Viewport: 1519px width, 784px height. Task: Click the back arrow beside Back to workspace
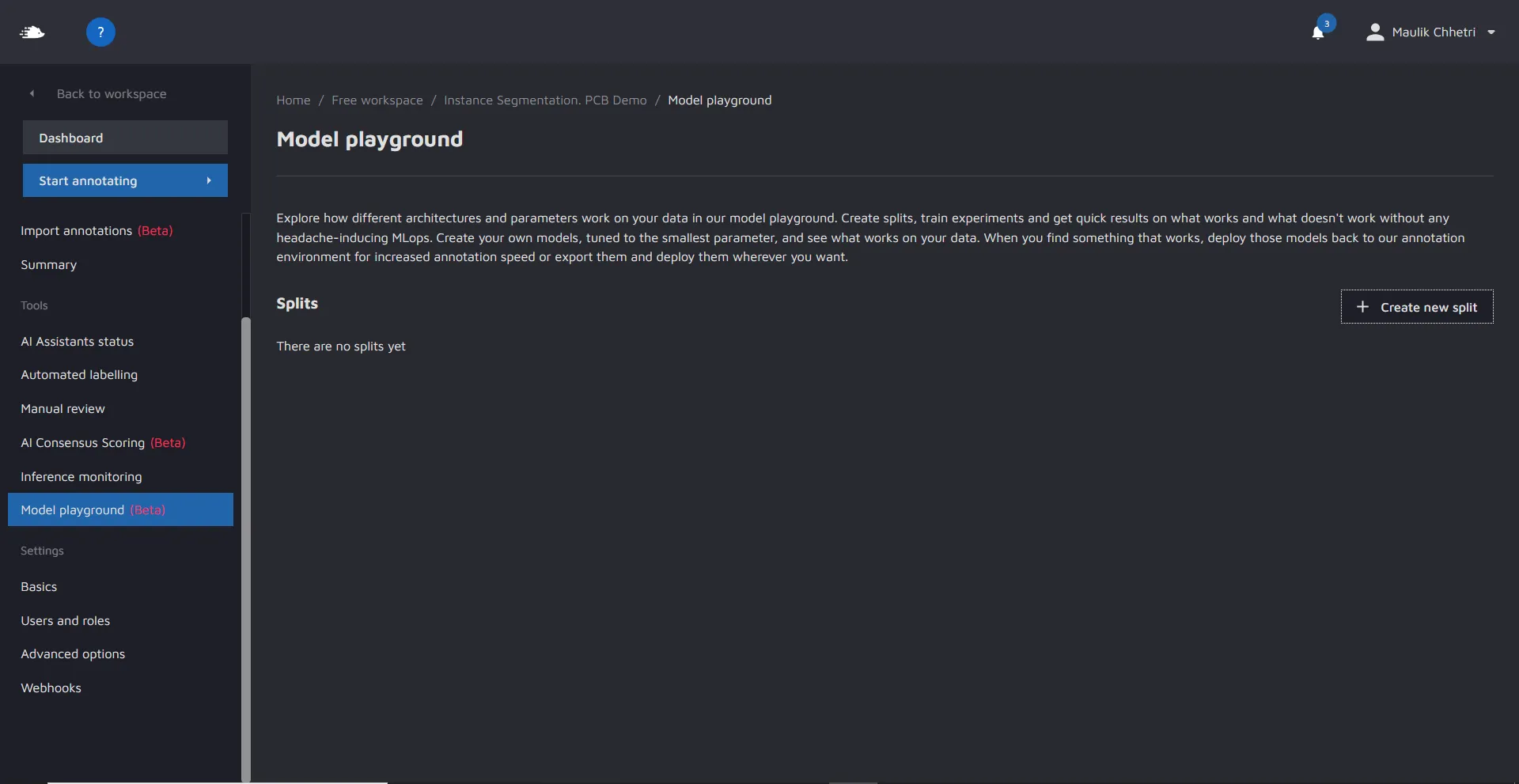[32, 93]
